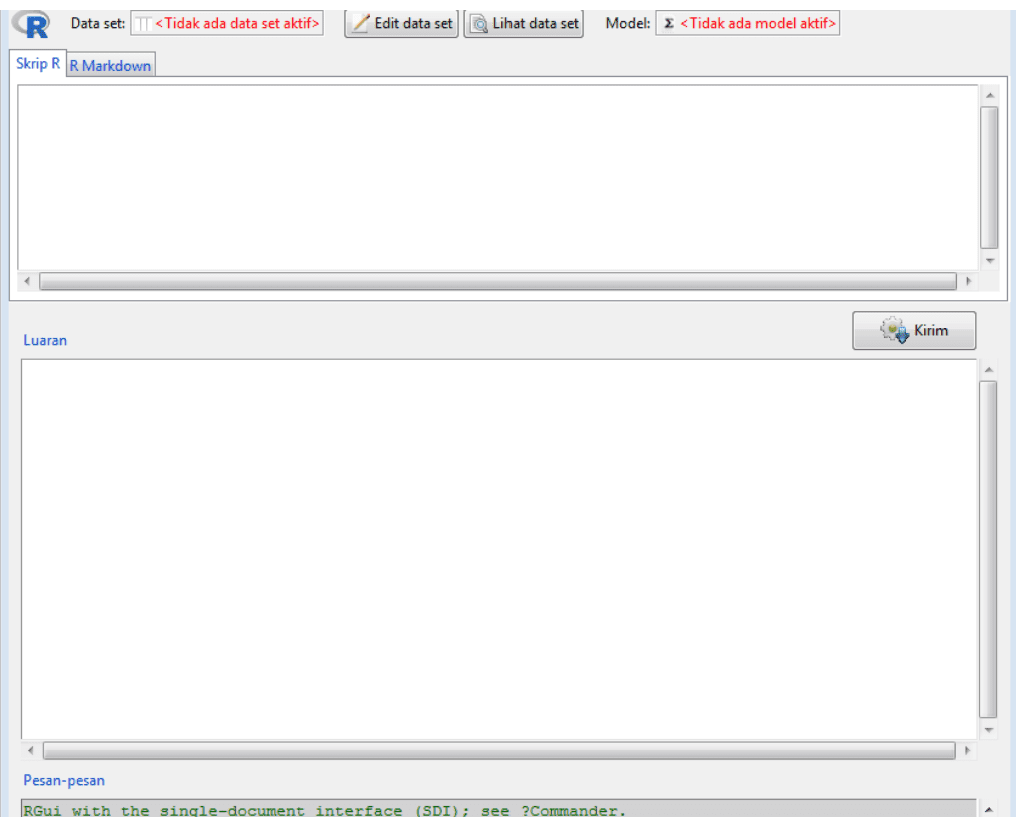Click the Pesan-pesan message text area
Image resolution: width=1016 pixels, height=822 pixels.
(x=497, y=810)
